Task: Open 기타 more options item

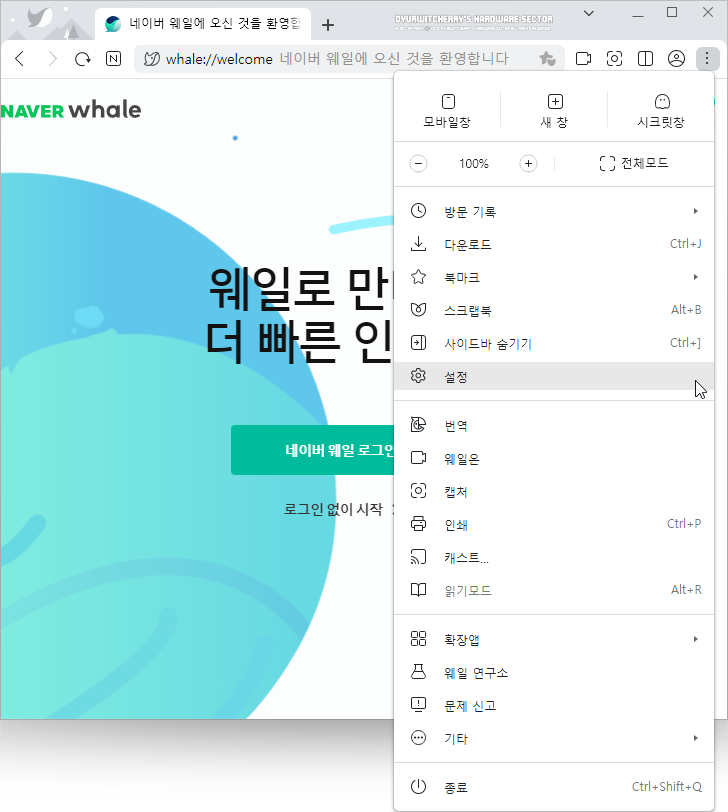Action: tap(554, 738)
